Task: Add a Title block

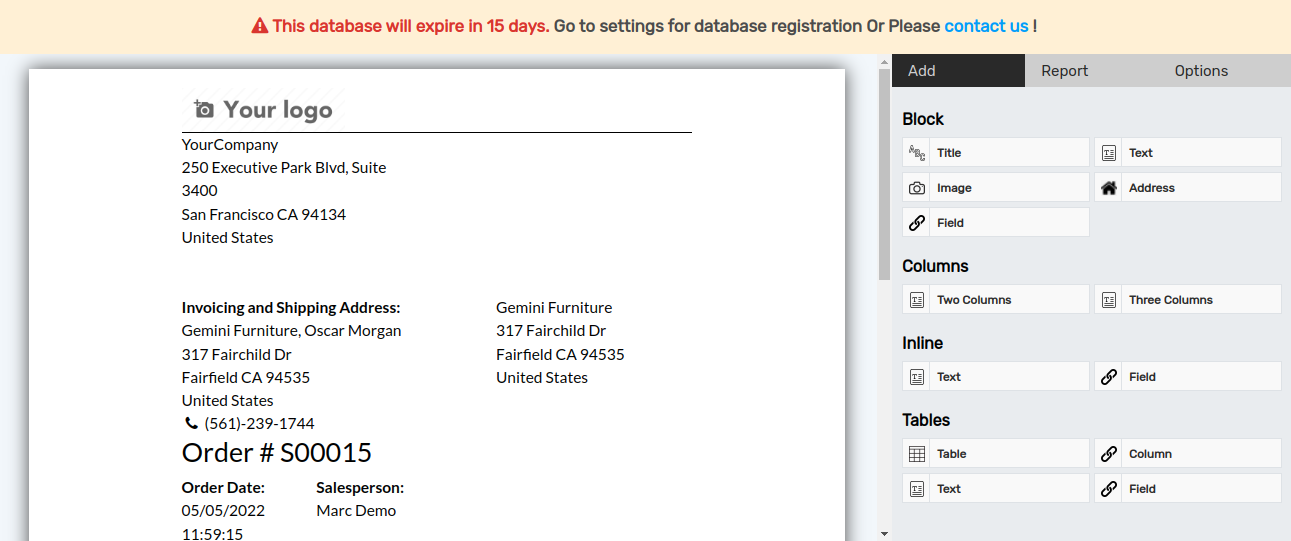Action: [x=996, y=153]
